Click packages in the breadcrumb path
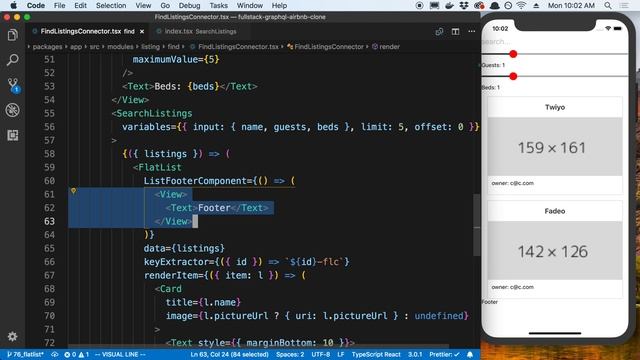This screenshot has width=640, height=360. pyautogui.click(x=47, y=47)
